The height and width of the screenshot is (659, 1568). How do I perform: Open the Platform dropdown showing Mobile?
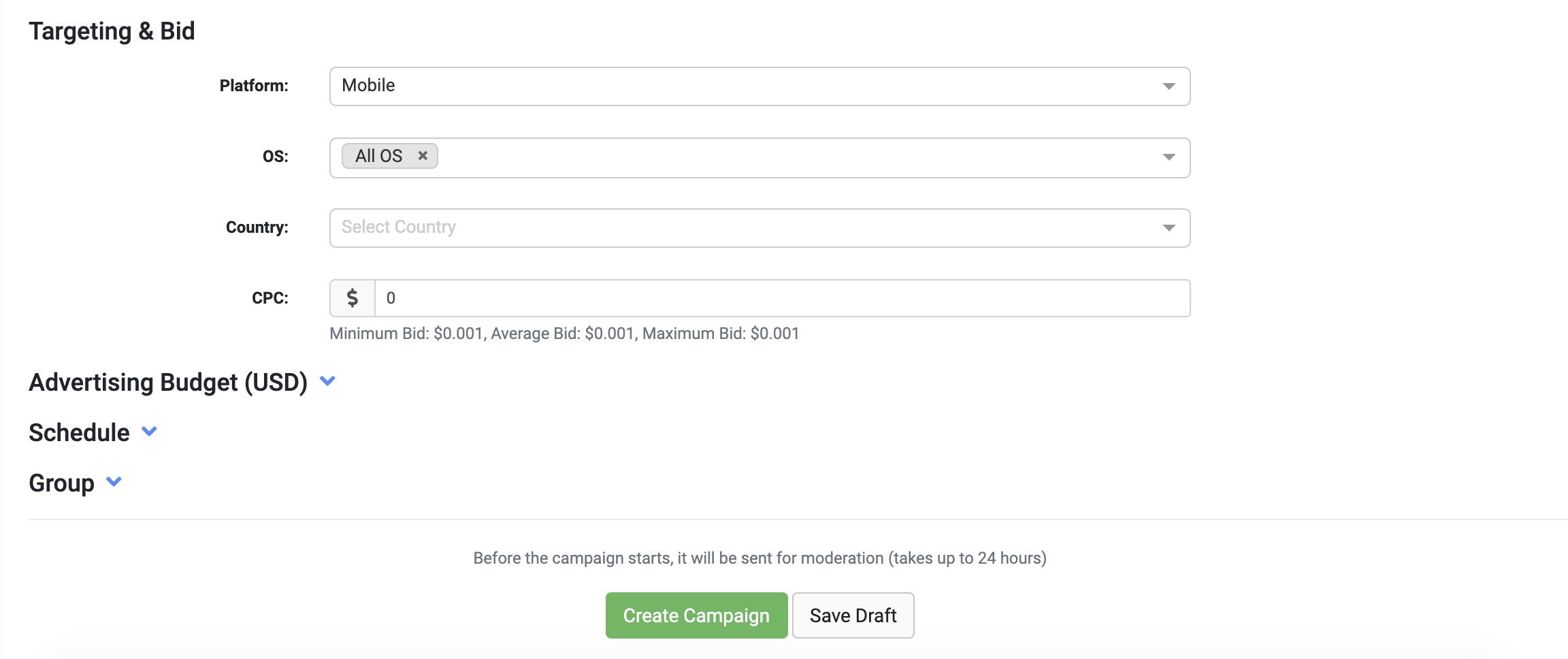(749, 86)
